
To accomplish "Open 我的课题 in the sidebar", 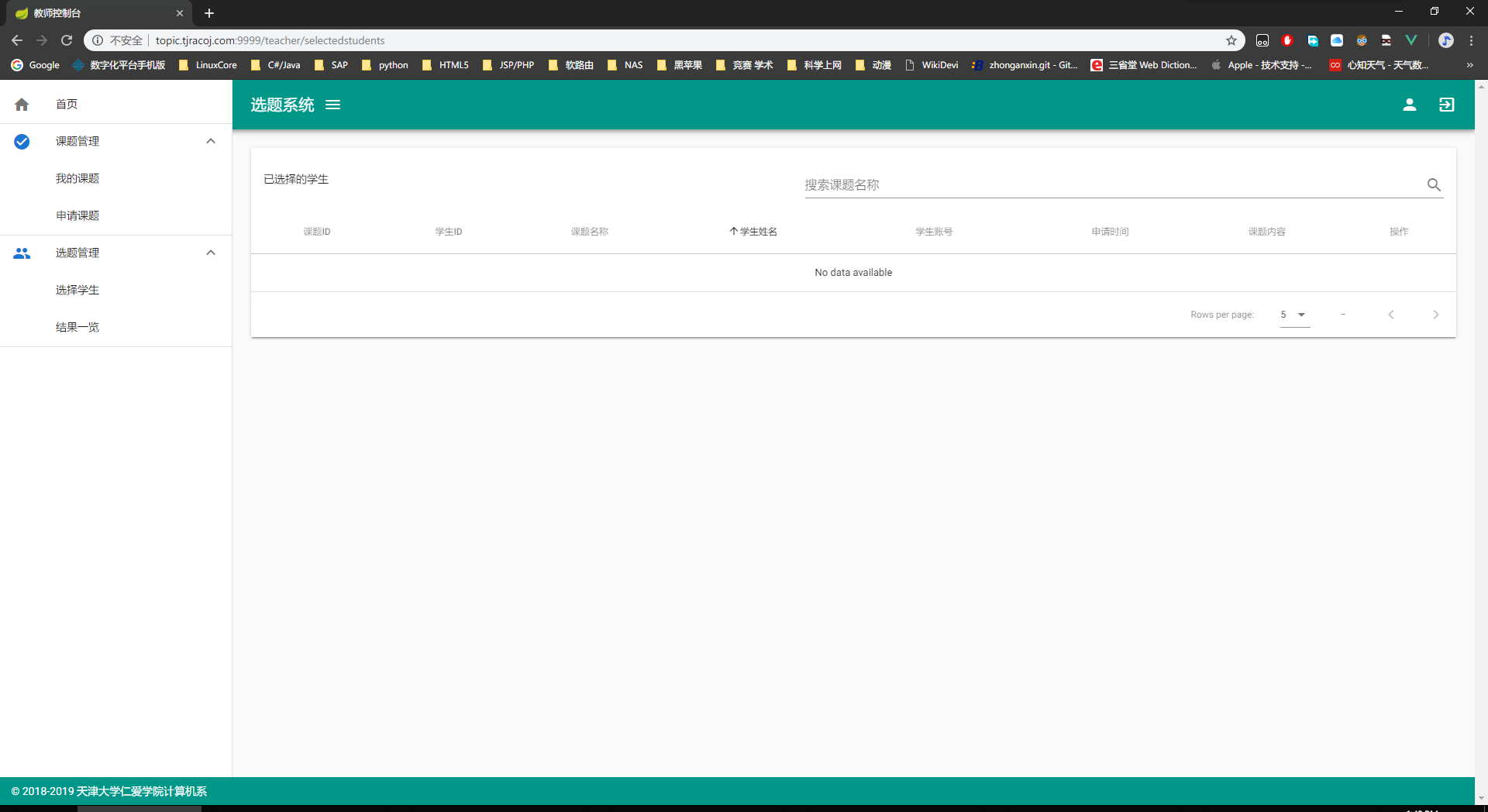I will (116, 178).
